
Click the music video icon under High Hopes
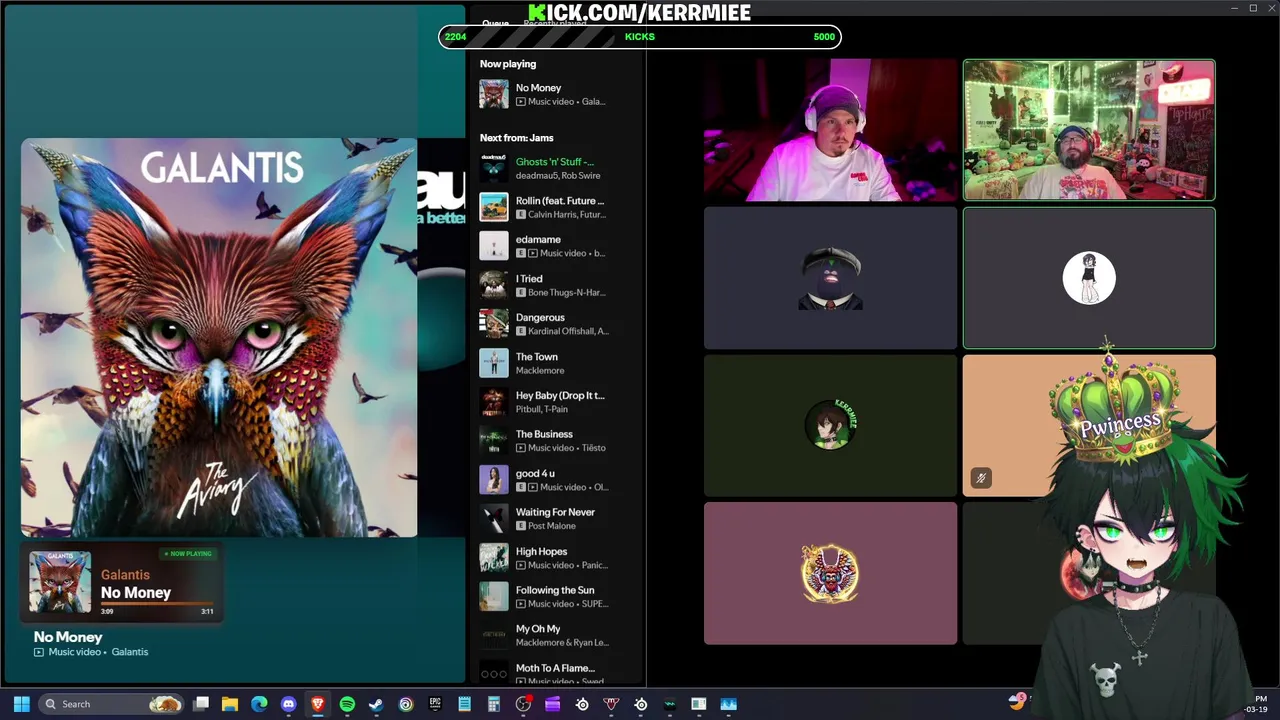(521, 565)
